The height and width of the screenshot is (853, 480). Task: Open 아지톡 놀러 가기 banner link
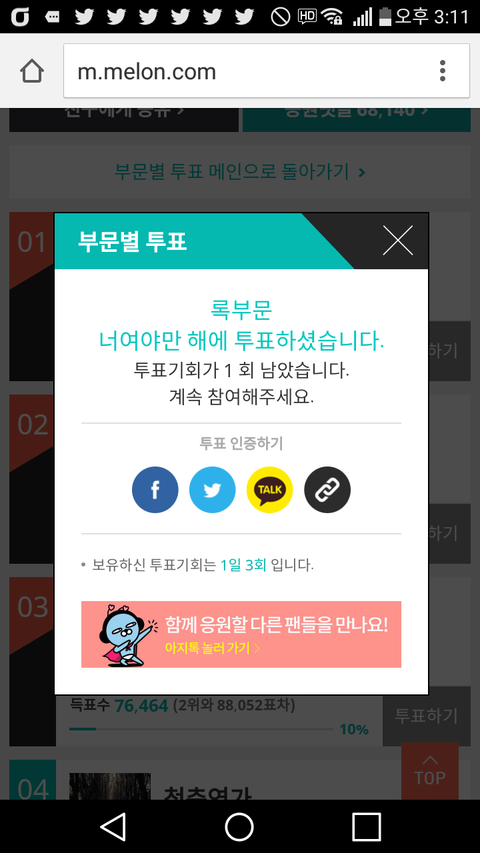(241, 634)
